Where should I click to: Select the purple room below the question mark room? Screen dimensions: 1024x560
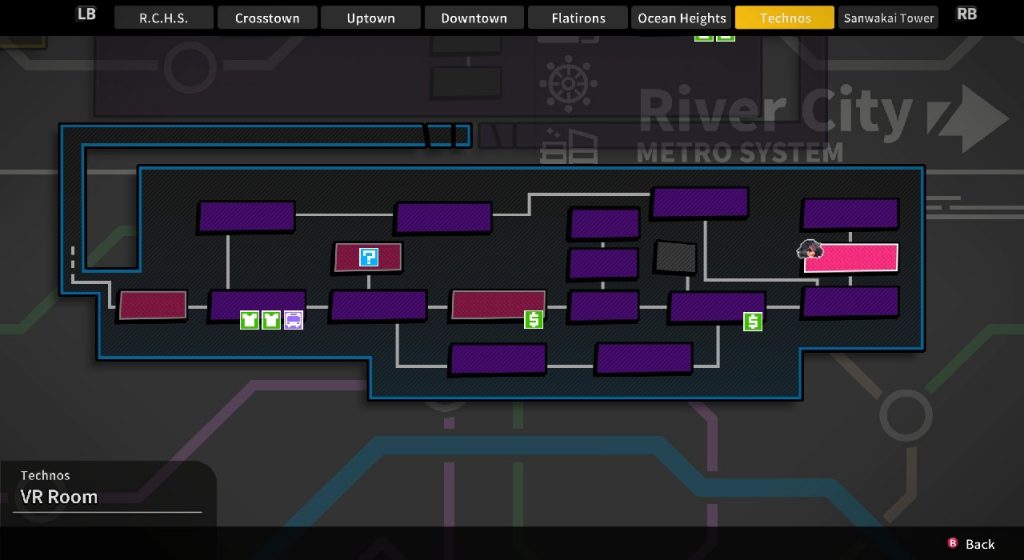point(379,305)
